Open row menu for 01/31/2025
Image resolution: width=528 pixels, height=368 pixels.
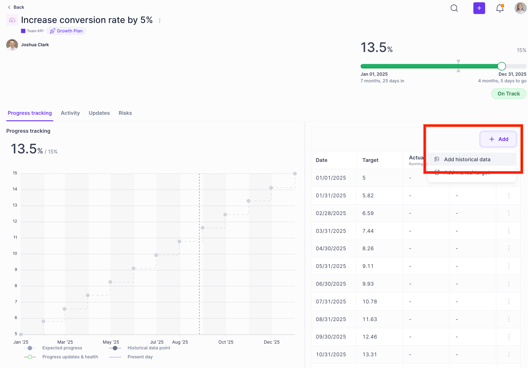508,196
